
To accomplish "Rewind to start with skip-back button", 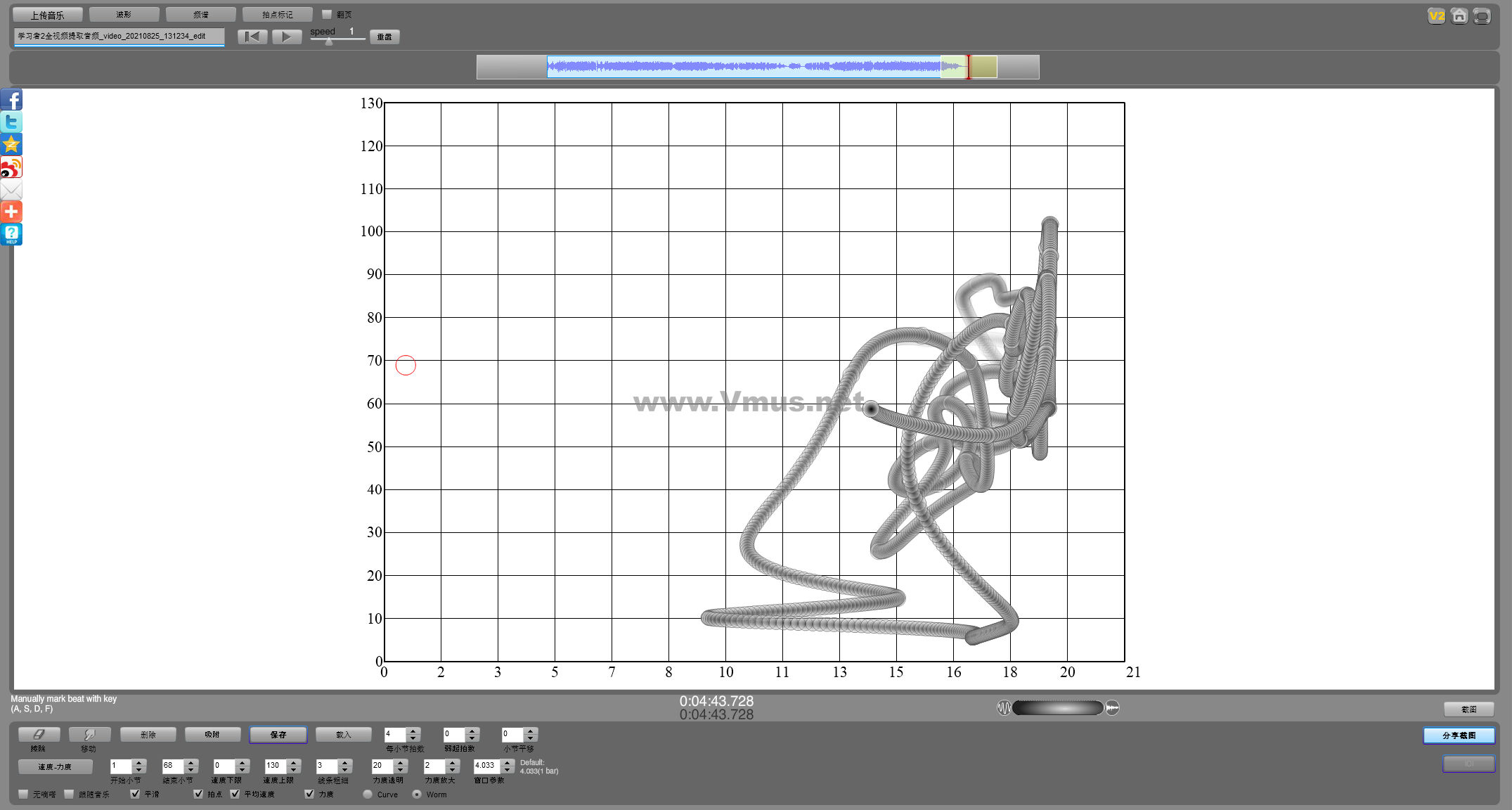I will pyautogui.click(x=252, y=37).
